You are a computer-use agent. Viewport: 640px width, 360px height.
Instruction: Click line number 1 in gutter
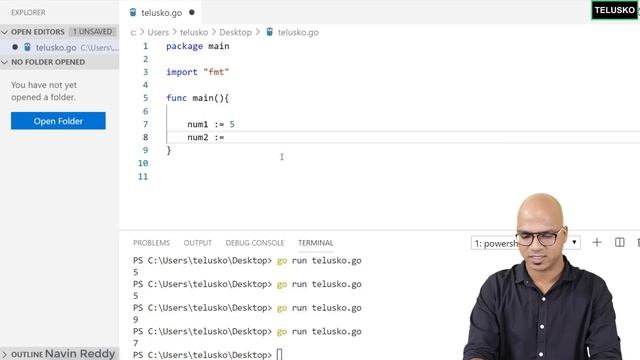145,46
